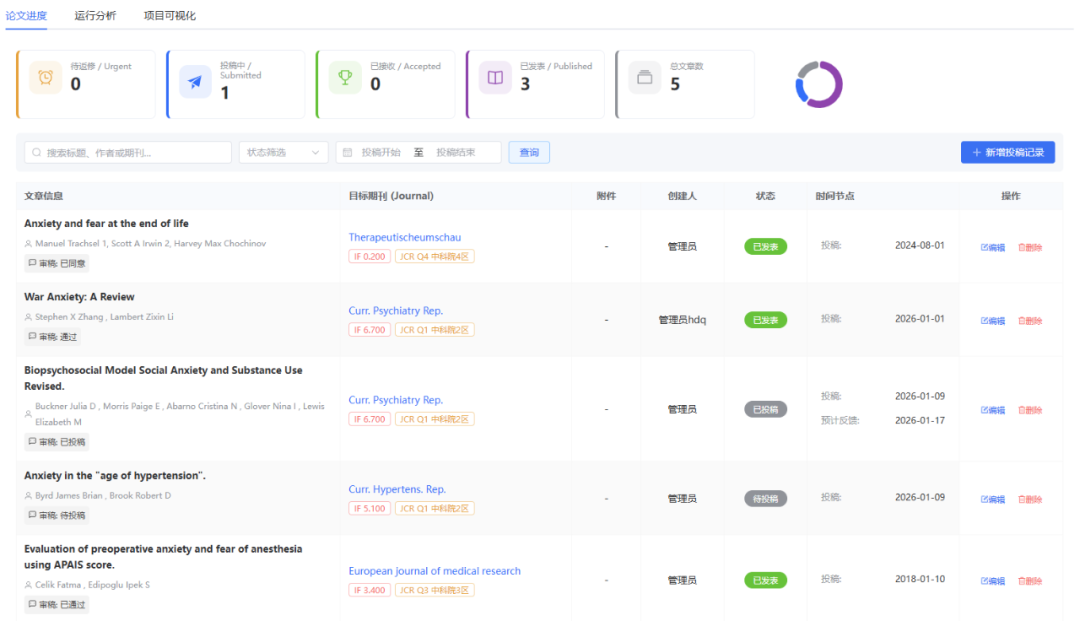Click the Submitted paper plane icon
This screenshot has height=621, width=1080.
pos(195,82)
